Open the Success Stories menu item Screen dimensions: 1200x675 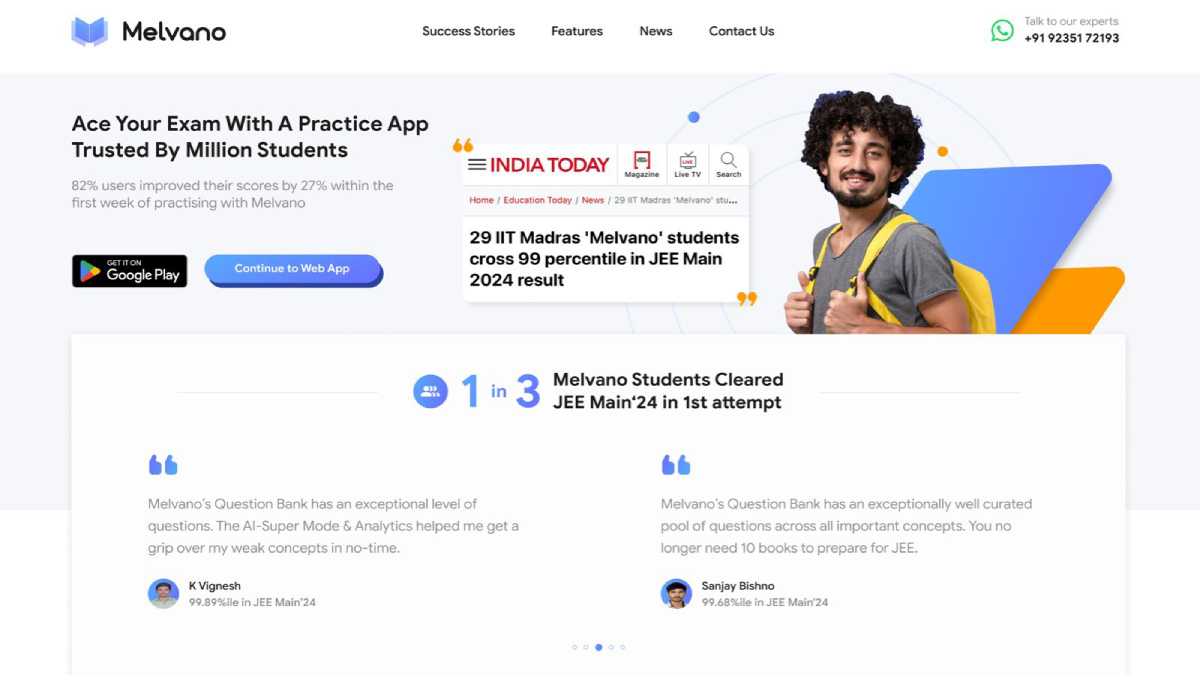[468, 31]
